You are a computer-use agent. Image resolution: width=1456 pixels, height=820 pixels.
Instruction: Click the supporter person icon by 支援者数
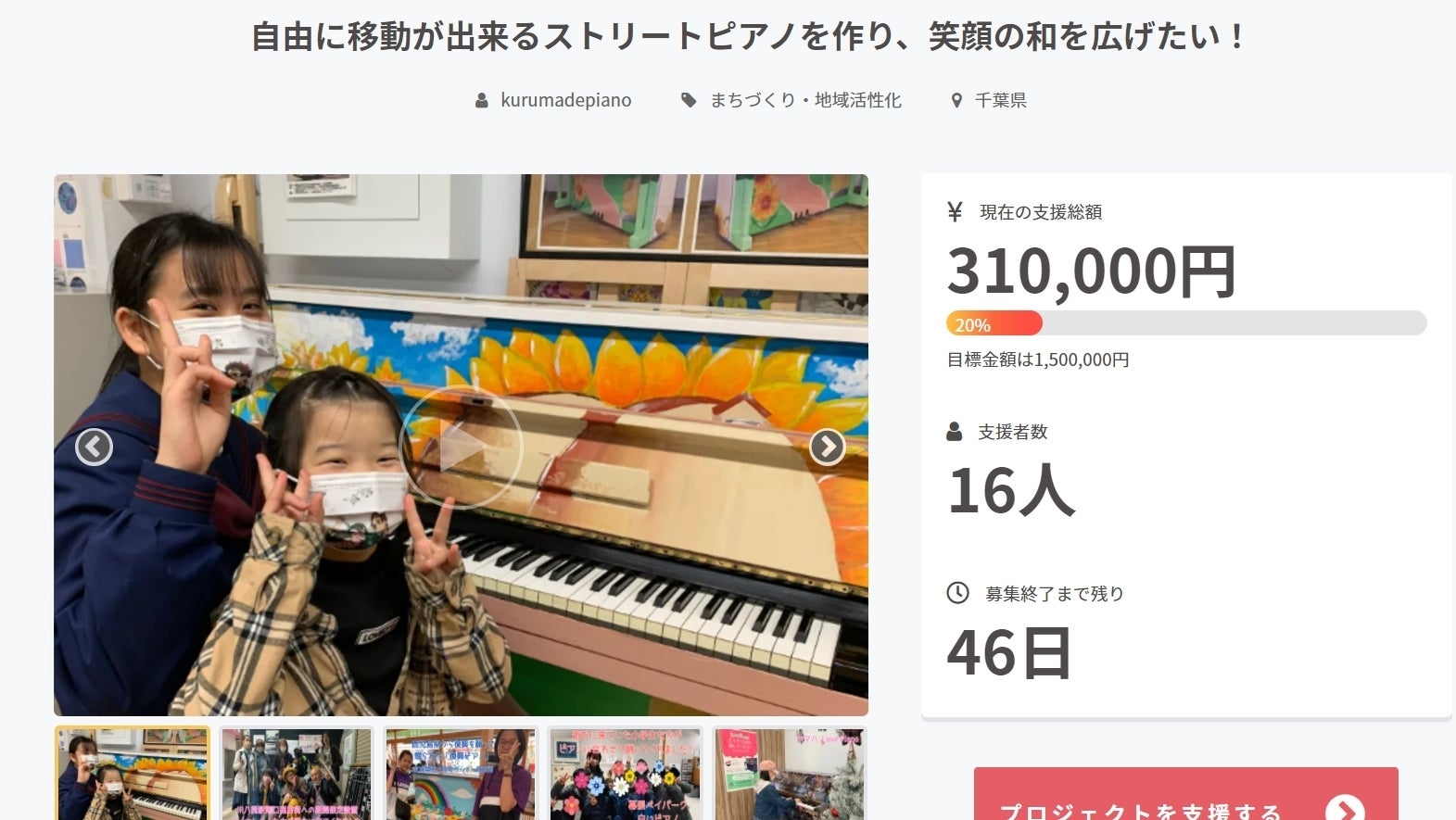[x=955, y=432]
